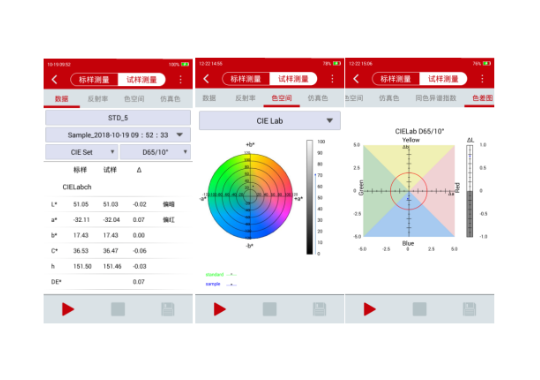
Task: Check the battery icon in left screen status bar
Action: (185, 64)
